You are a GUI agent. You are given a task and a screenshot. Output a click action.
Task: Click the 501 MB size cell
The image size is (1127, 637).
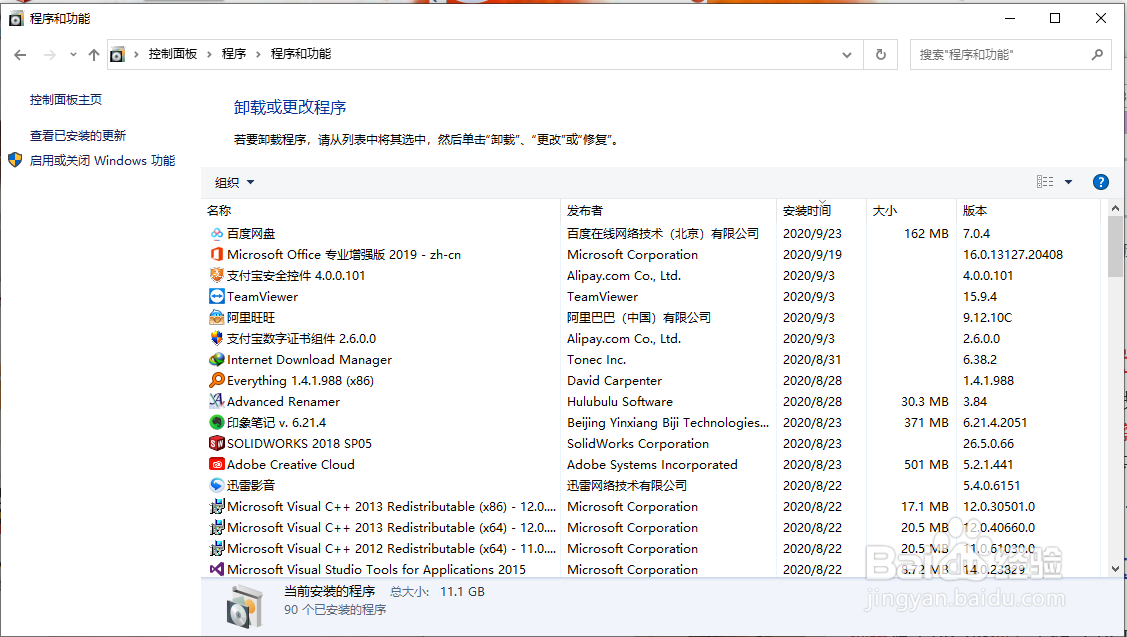[x=926, y=464]
